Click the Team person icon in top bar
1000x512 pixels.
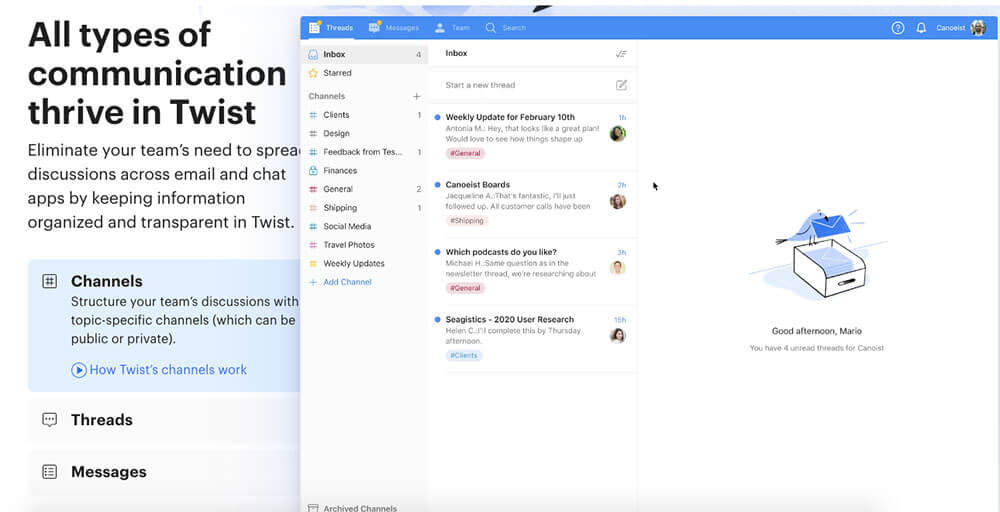click(x=440, y=28)
